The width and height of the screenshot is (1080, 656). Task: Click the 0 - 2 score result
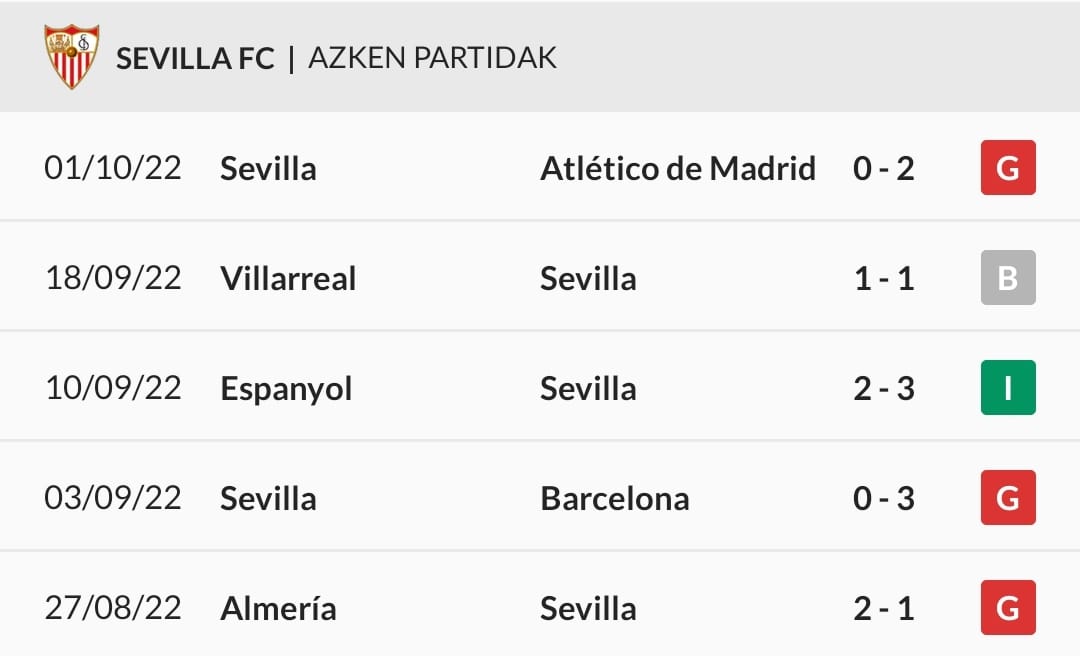point(884,168)
